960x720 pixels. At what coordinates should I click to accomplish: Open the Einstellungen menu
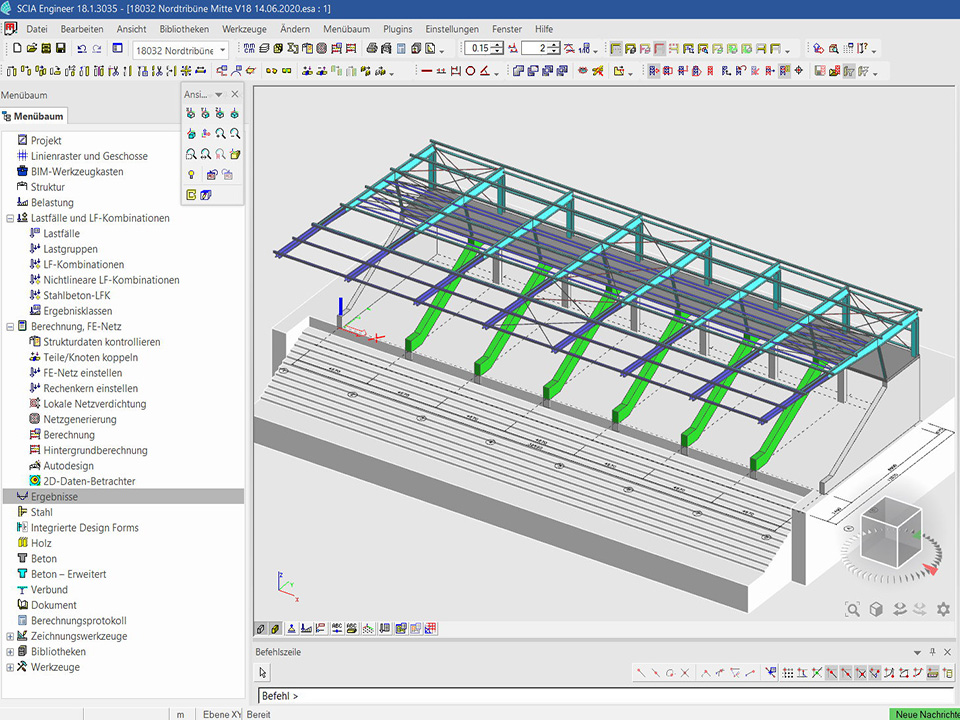click(x=451, y=29)
